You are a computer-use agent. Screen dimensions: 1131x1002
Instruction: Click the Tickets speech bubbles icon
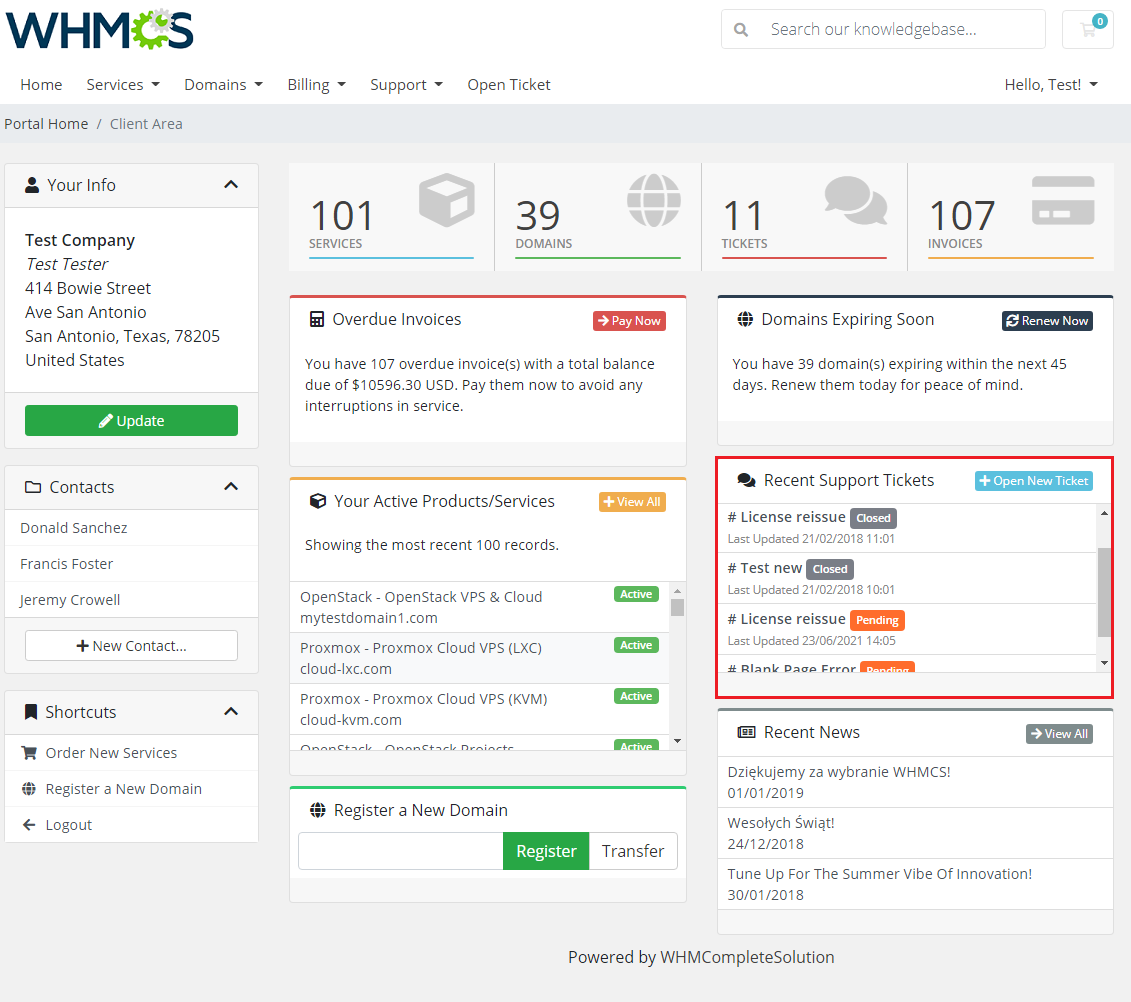pyautogui.click(x=855, y=200)
